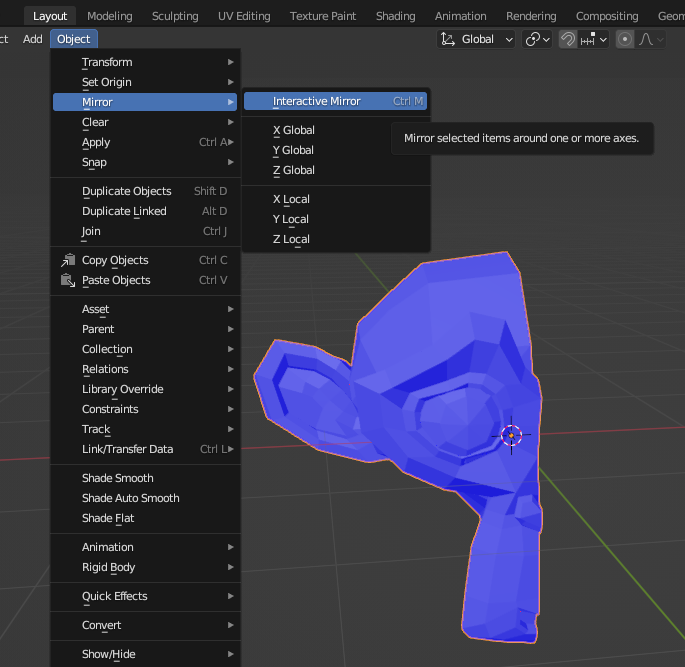The image size is (685, 667).
Task: Select Duplicate Objects
Action: (145, 191)
